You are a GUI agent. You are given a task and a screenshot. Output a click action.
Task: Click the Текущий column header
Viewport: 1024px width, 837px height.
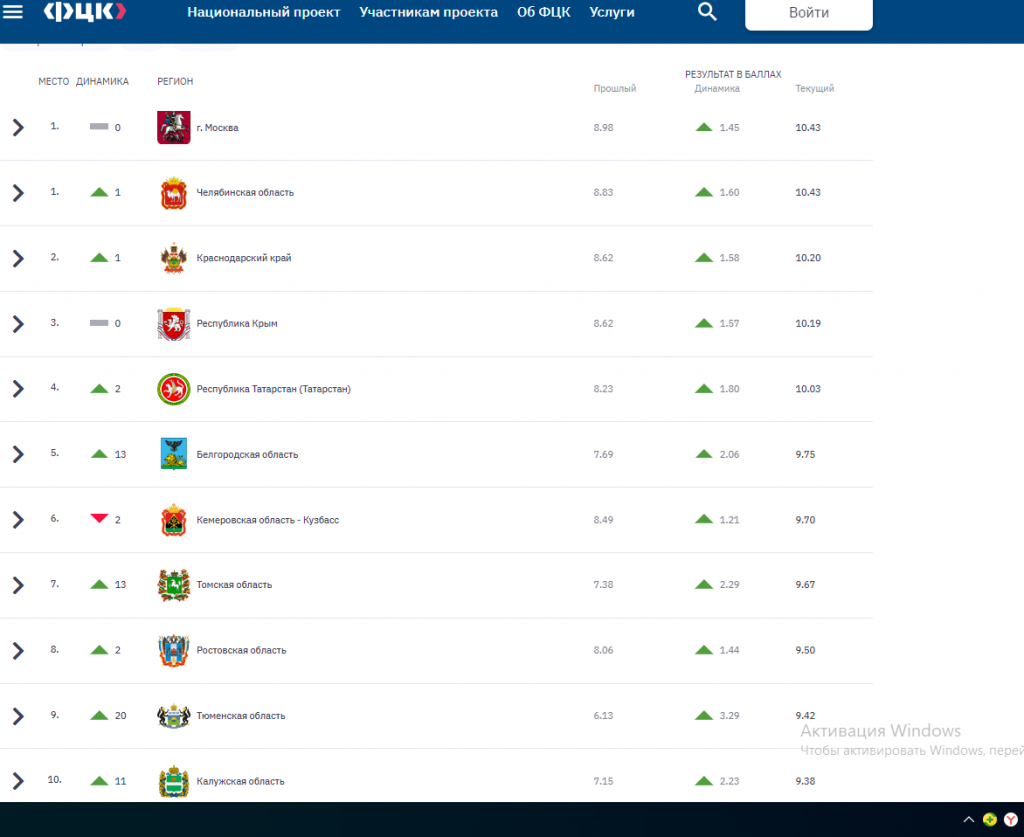(814, 89)
